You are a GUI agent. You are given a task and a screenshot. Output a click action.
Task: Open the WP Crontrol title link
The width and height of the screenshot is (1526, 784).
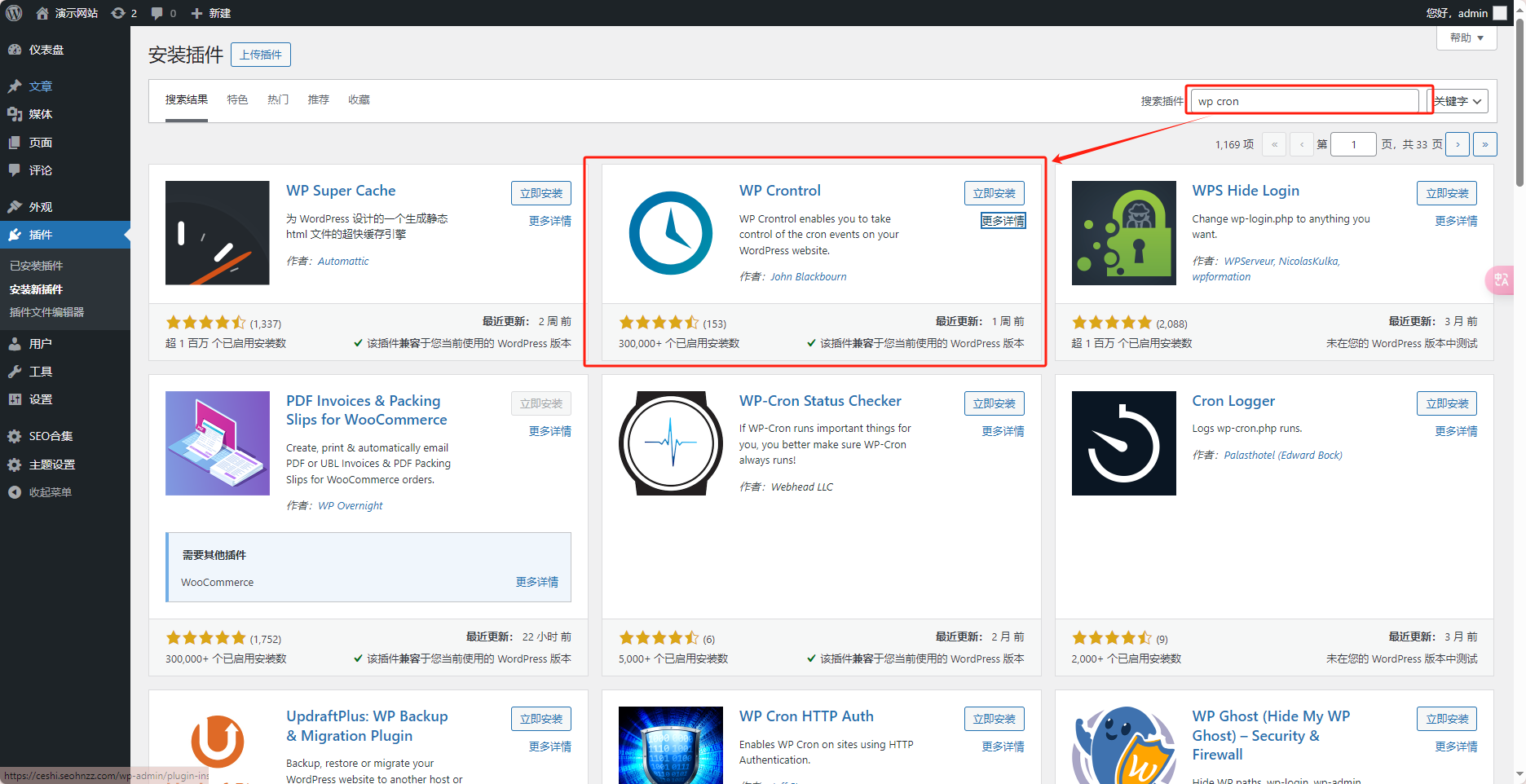click(x=780, y=191)
